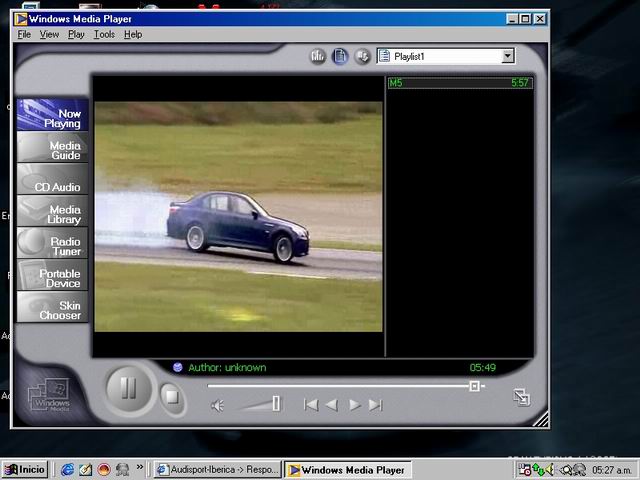Image resolution: width=640 pixels, height=480 pixels.
Task: Mute the audio with speaker icon
Action: click(217, 405)
